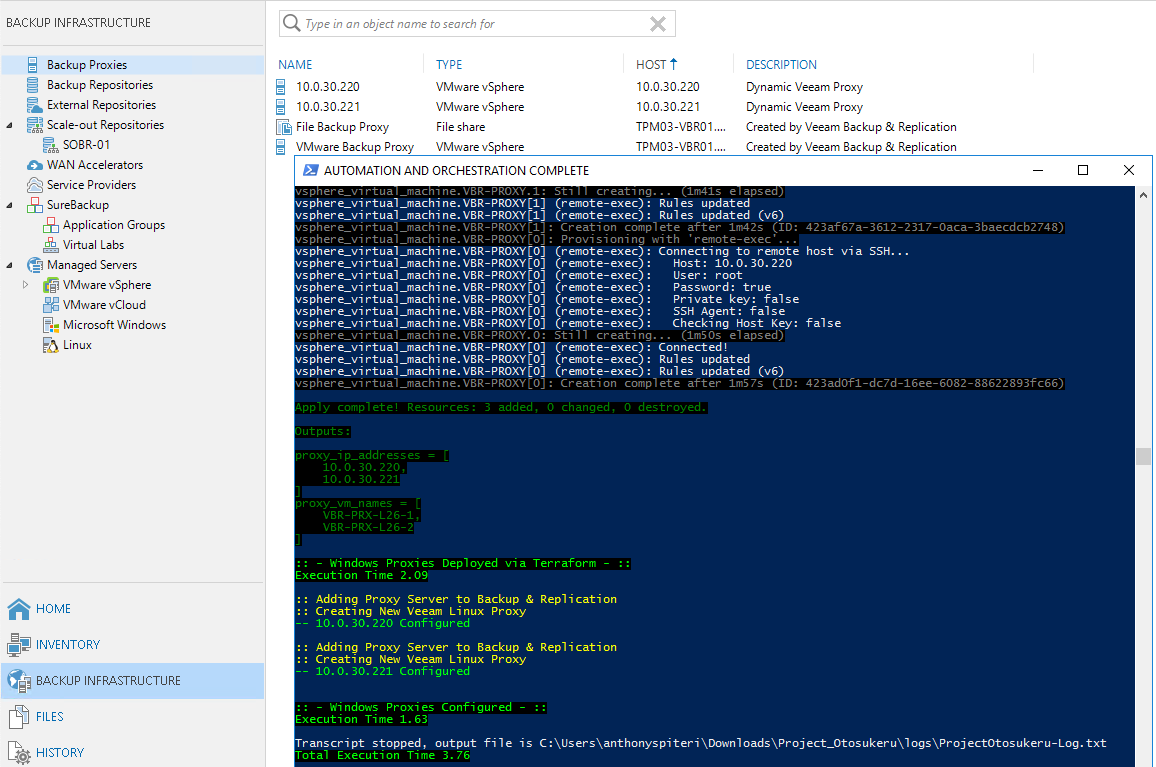Click the SOBR-01 repository icon
This screenshot has width=1156, height=767.
[x=50, y=145]
